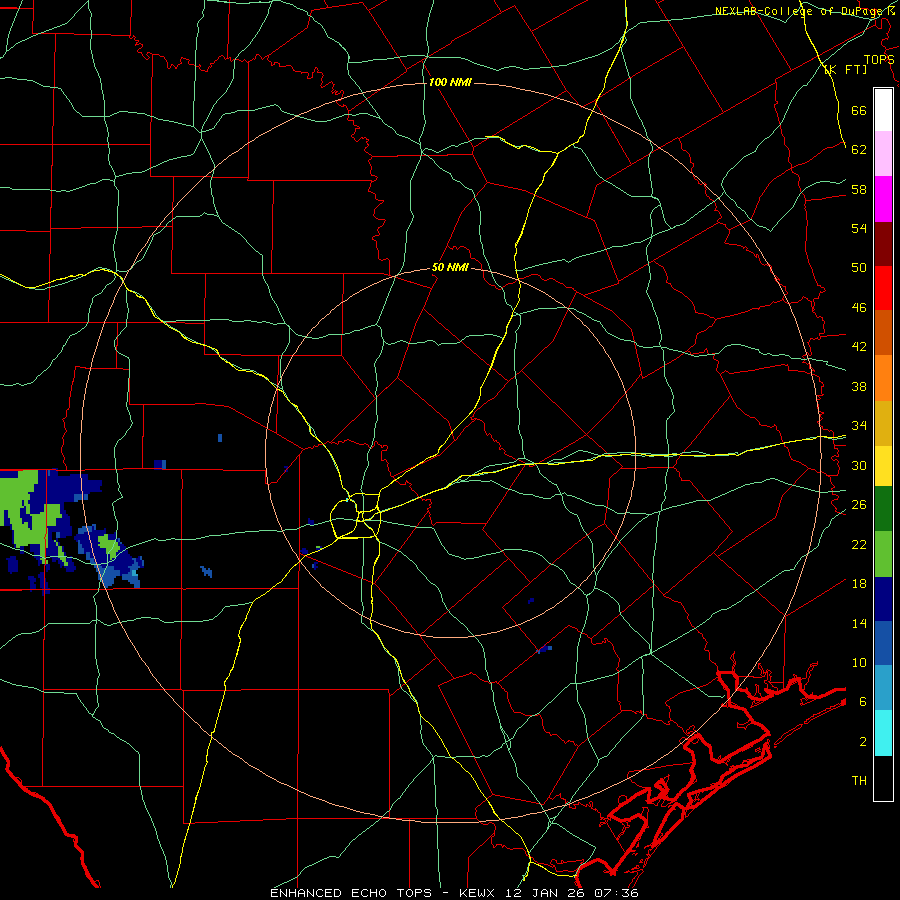Viewport: 900px width, 900px height.
Task: Click the bright red 46 kft color band
Action: click(x=883, y=288)
